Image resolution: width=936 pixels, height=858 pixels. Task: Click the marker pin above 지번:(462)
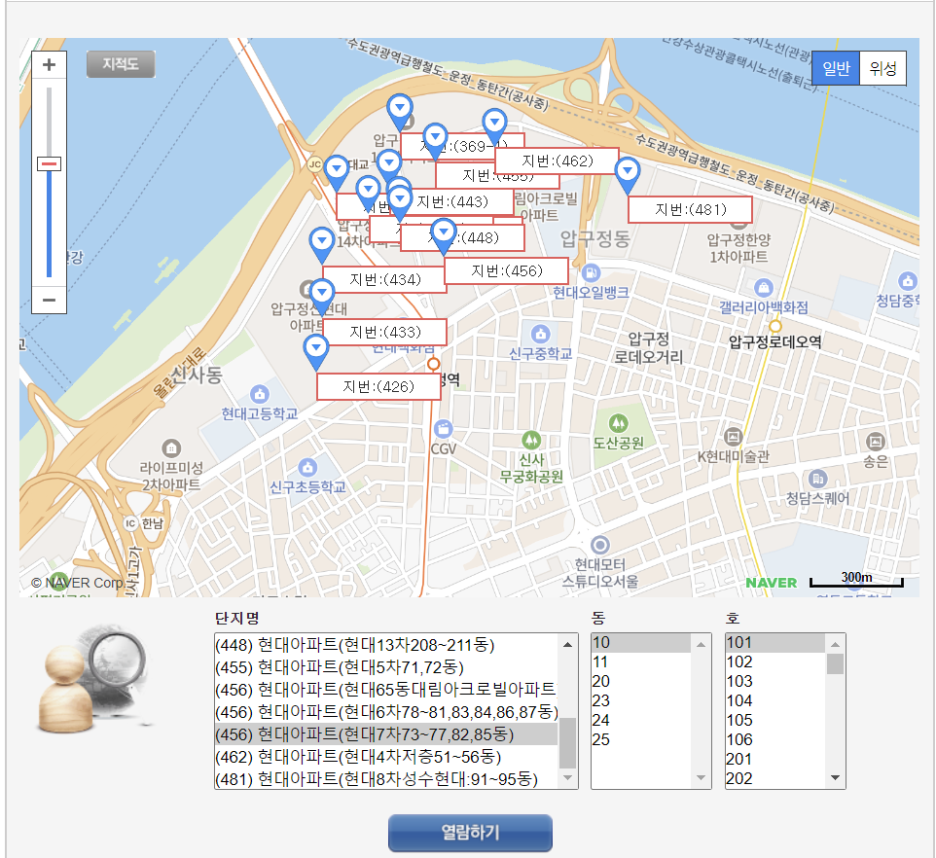pos(494,127)
